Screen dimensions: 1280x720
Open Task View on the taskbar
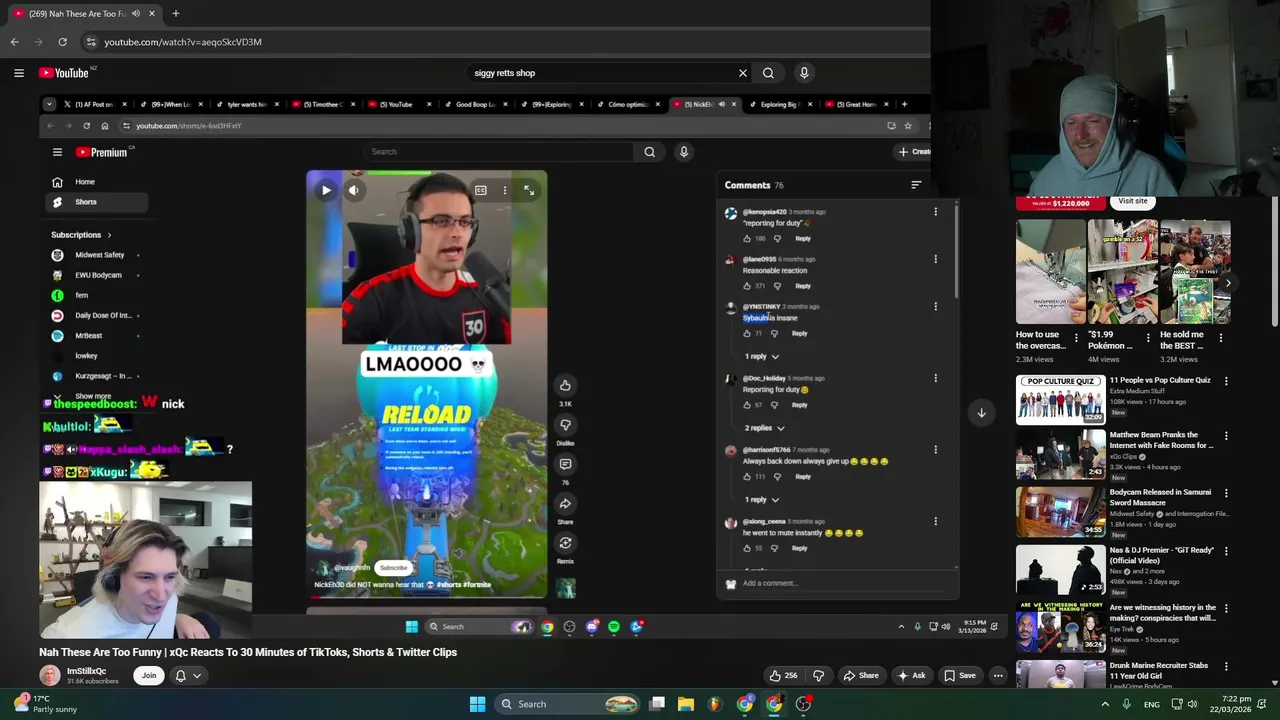click(x=657, y=704)
